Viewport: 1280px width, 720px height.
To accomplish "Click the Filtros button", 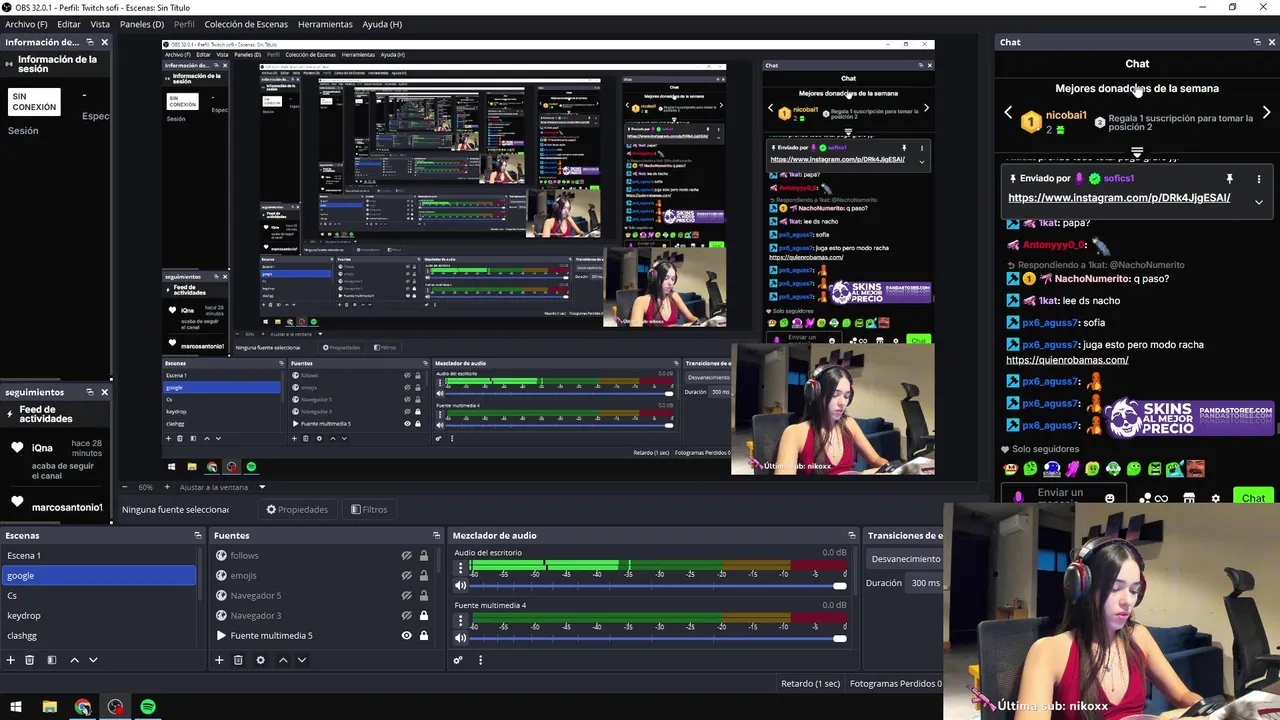I will tap(369, 509).
